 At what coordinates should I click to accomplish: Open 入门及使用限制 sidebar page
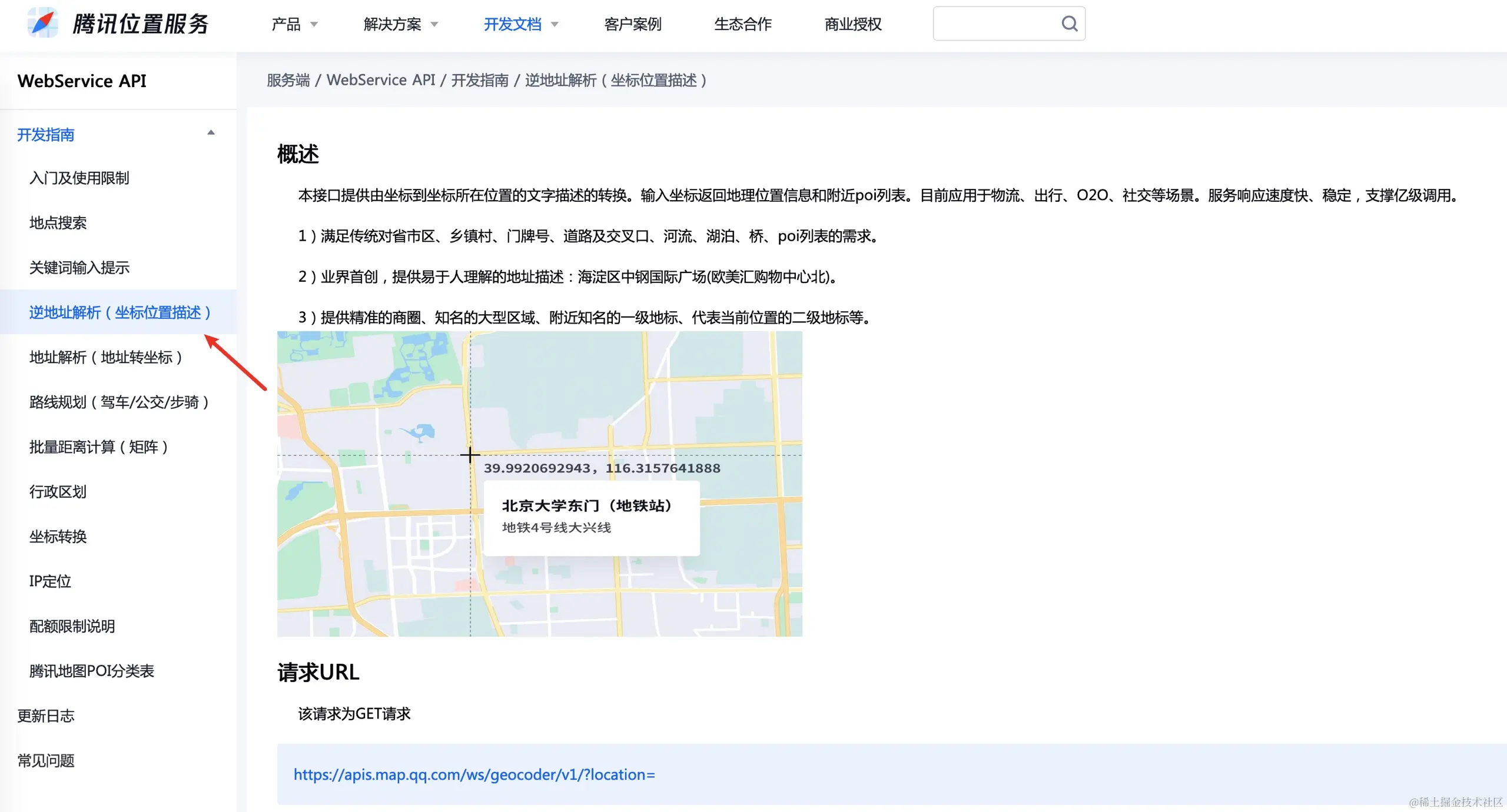coord(79,178)
